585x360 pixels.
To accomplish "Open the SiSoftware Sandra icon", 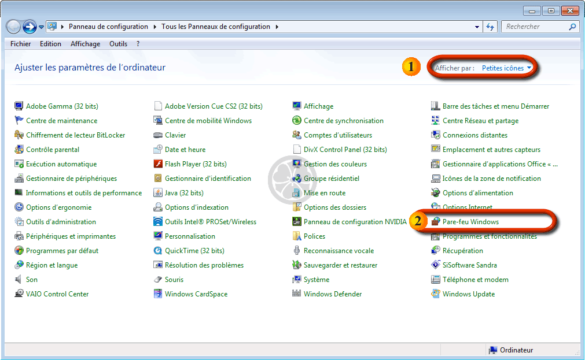I will pyautogui.click(x=435, y=265).
